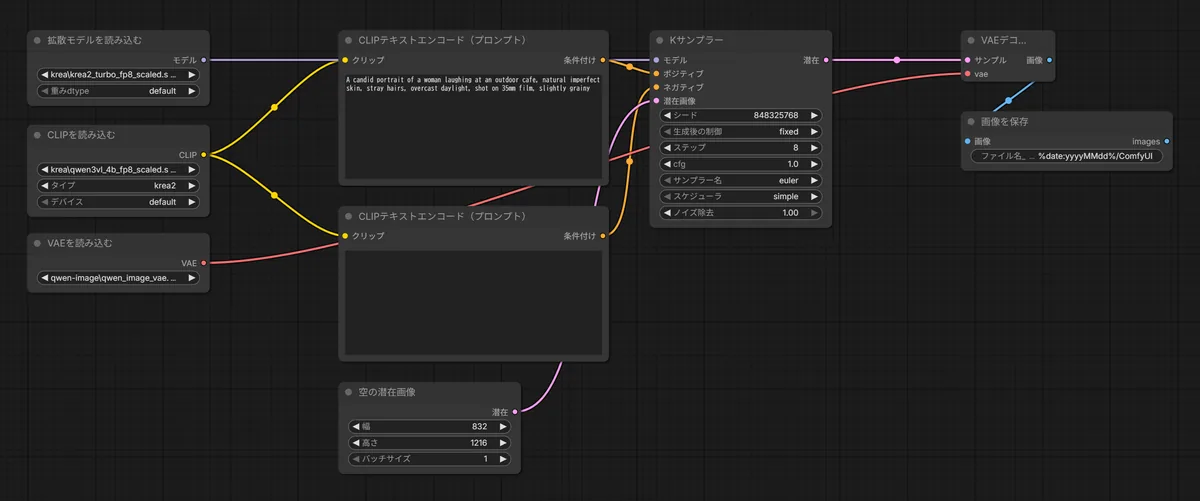This screenshot has width=1200, height=501.
Task: Click the モデル input port on Kサンプラー
Action: tap(656, 60)
